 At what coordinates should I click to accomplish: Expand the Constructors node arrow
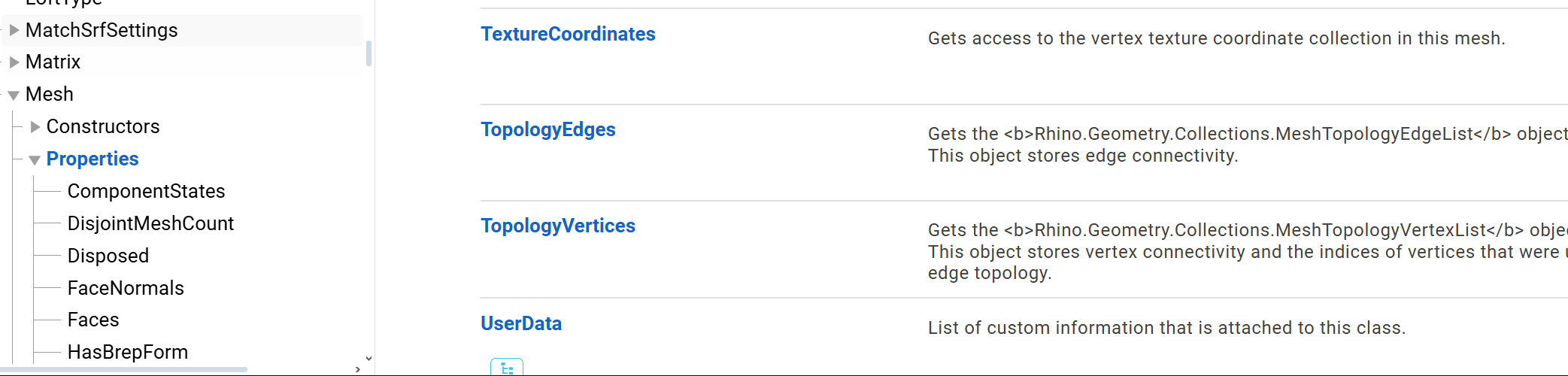pyautogui.click(x=35, y=127)
